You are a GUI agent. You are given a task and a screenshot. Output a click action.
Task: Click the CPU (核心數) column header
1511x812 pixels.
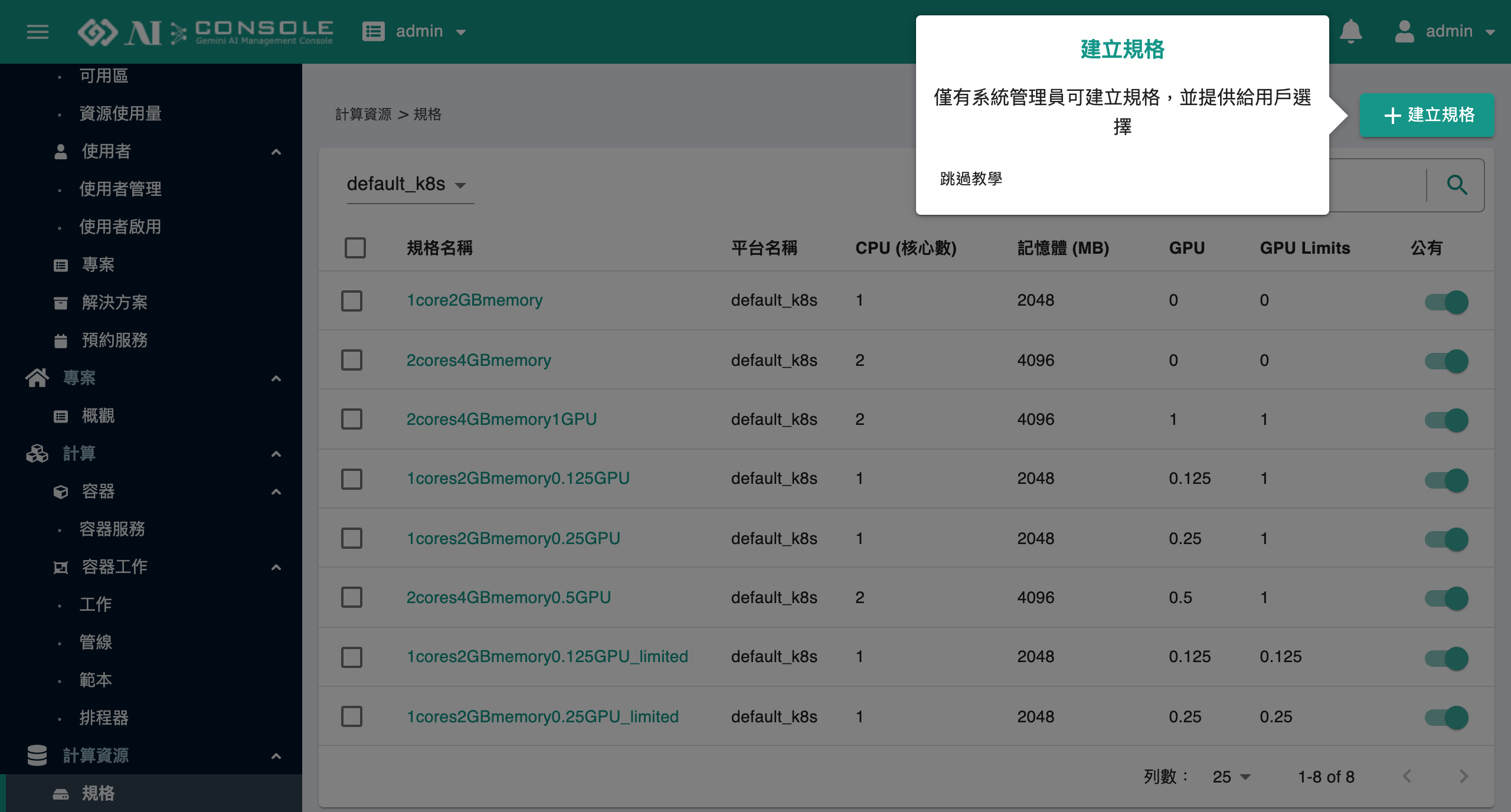tap(906, 248)
